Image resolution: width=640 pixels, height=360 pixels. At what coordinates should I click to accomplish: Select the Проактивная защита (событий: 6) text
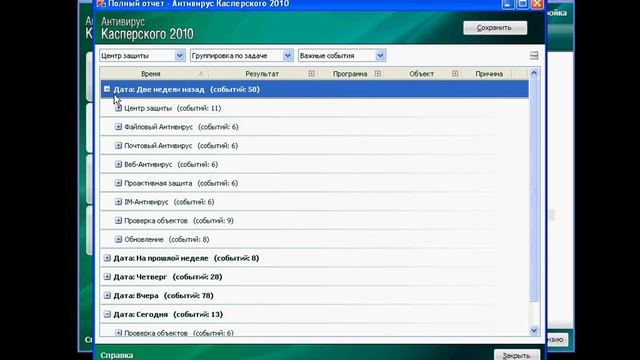pyautogui.click(x=181, y=183)
